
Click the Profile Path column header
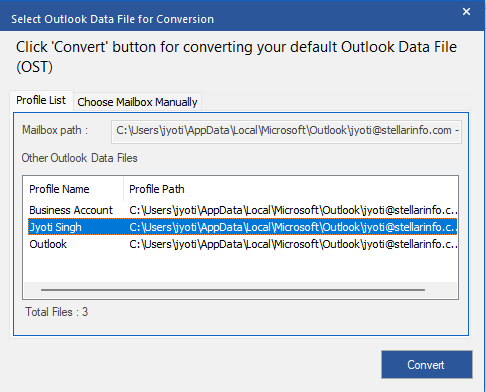pyautogui.click(x=291, y=189)
